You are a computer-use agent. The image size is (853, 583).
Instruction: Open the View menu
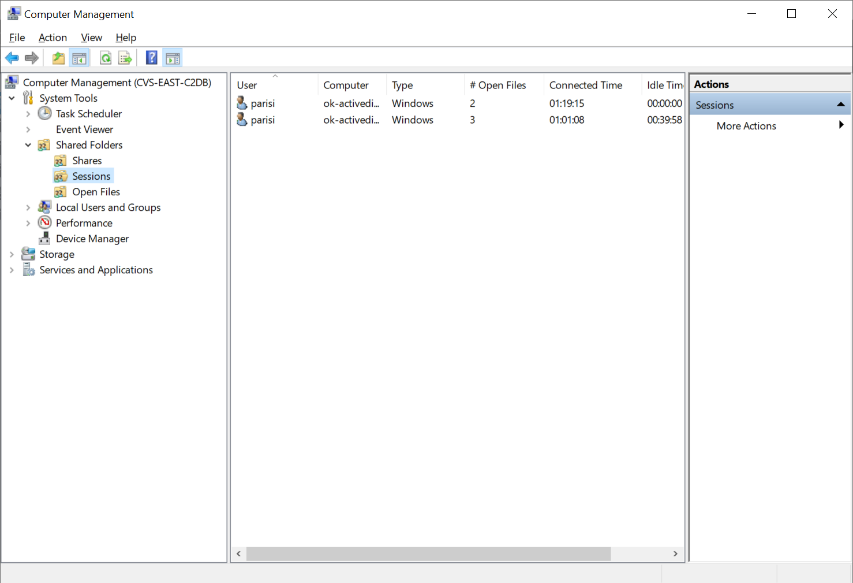pyautogui.click(x=91, y=37)
